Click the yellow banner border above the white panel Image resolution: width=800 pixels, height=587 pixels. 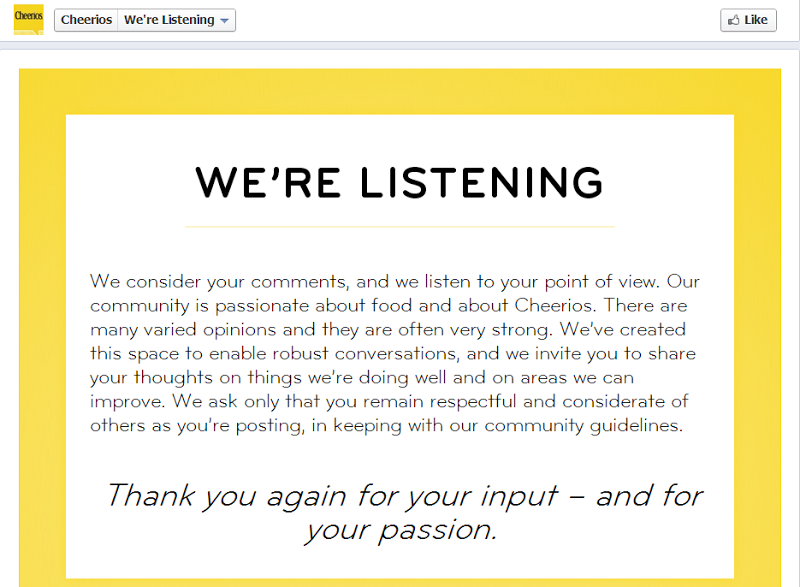pyautogui.click(x=399, y=92)
